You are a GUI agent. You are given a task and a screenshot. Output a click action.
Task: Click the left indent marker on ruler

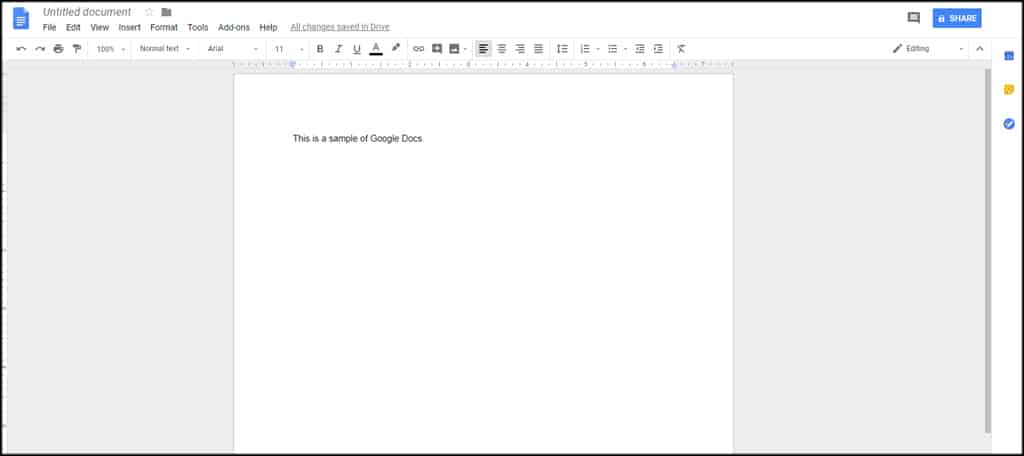[x=293, y=65]
